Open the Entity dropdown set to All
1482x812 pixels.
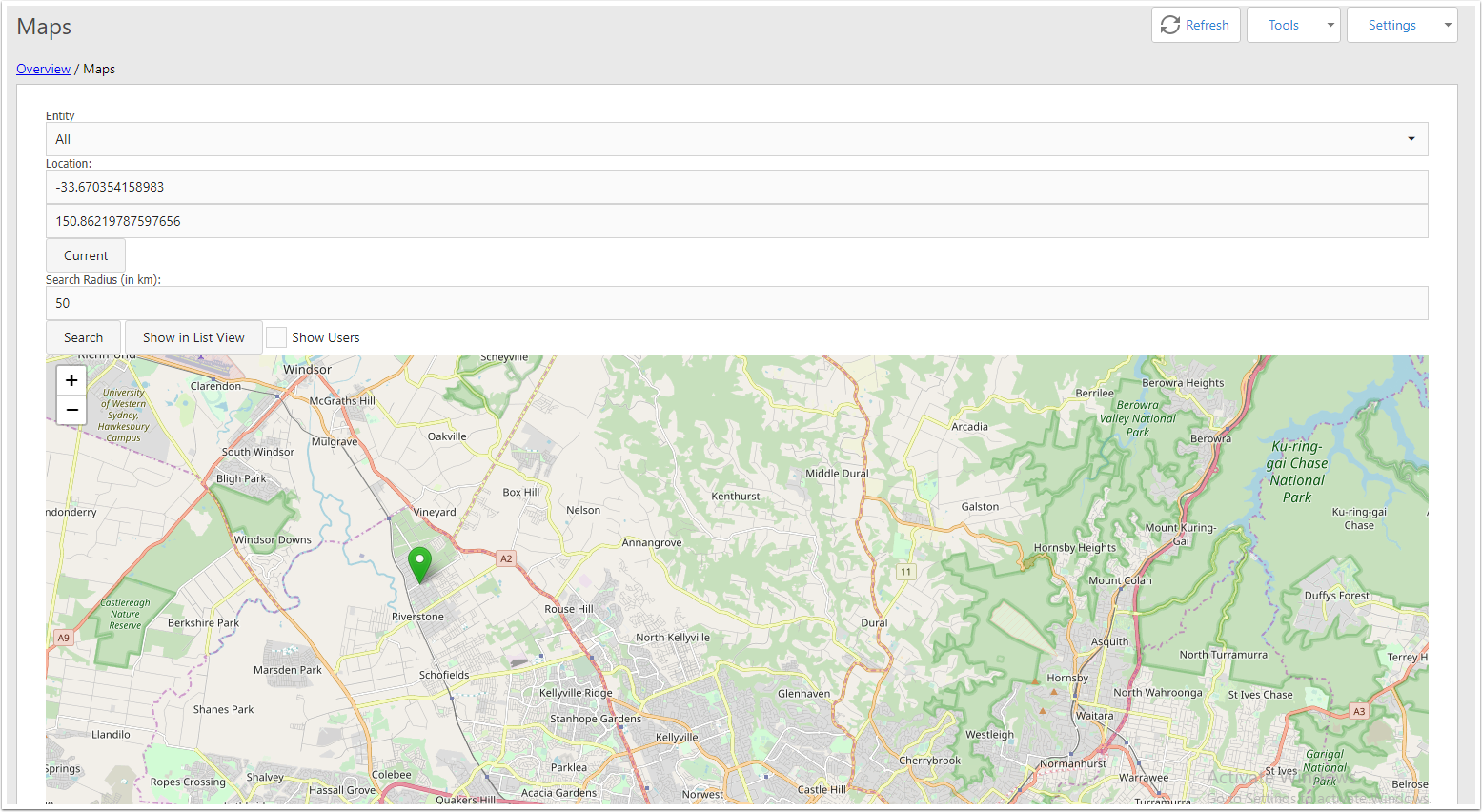click(x=737, y=139)
